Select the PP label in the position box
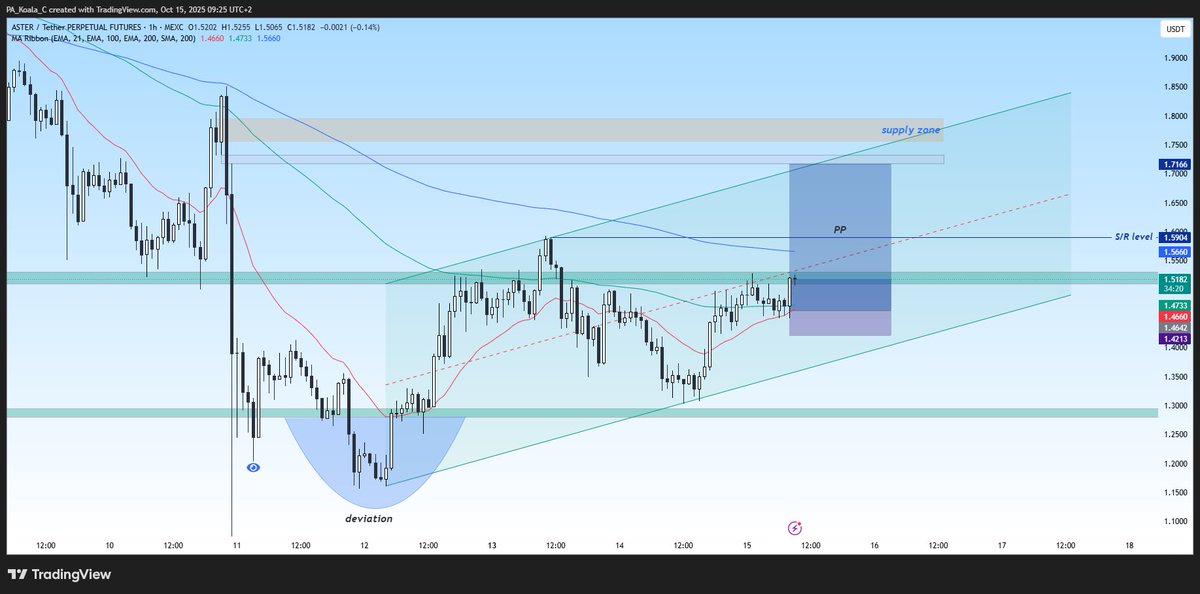 840,229
